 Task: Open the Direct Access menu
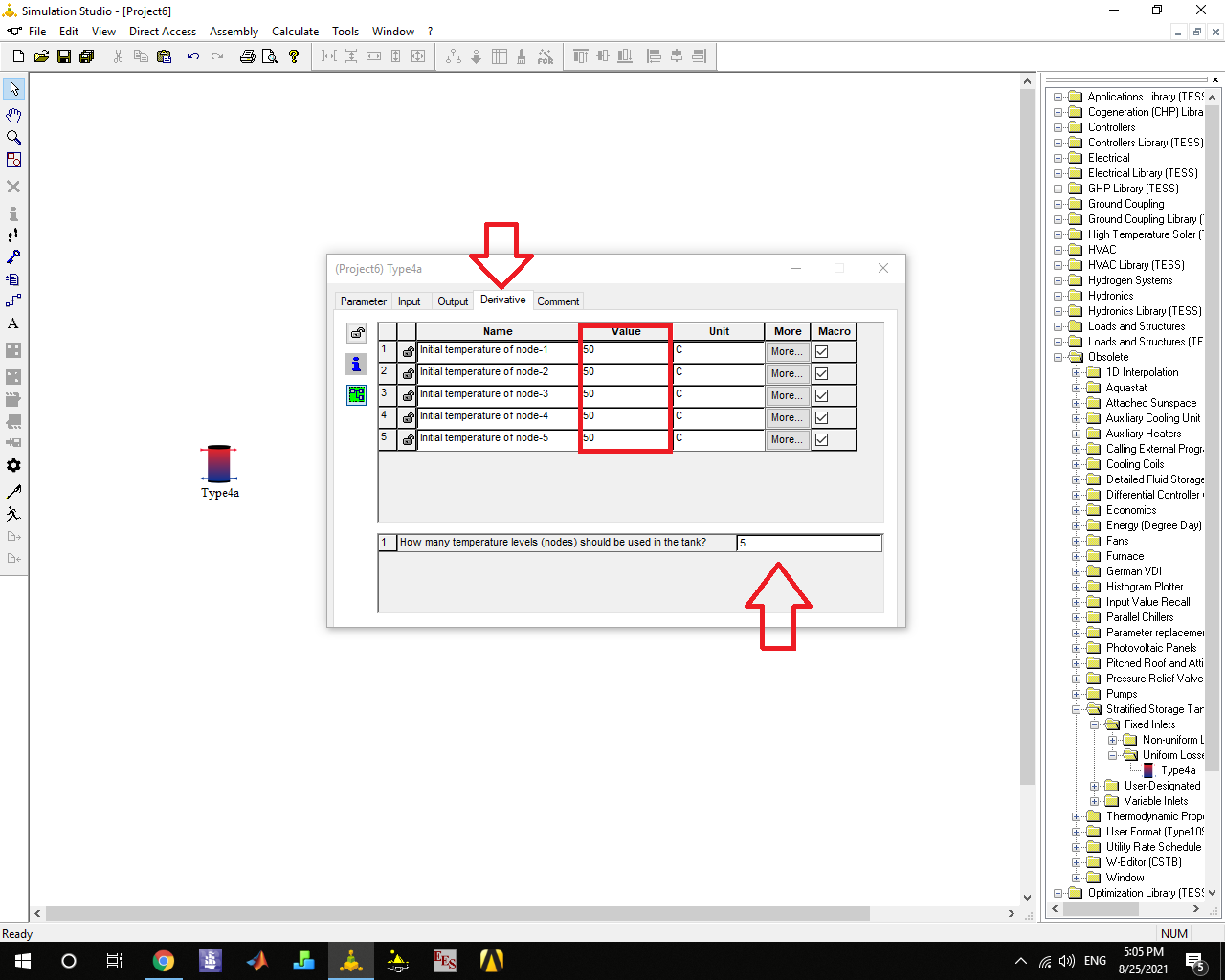point(163,32)
